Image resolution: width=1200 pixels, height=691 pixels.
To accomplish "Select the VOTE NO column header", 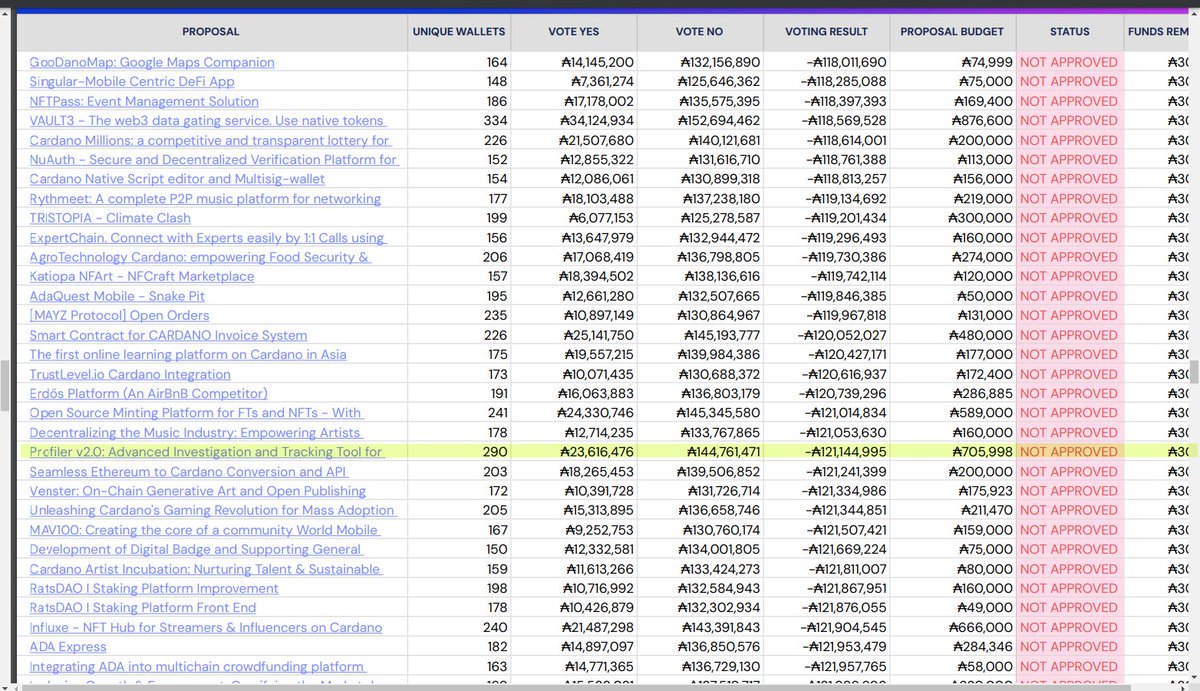I will [700, 32].
